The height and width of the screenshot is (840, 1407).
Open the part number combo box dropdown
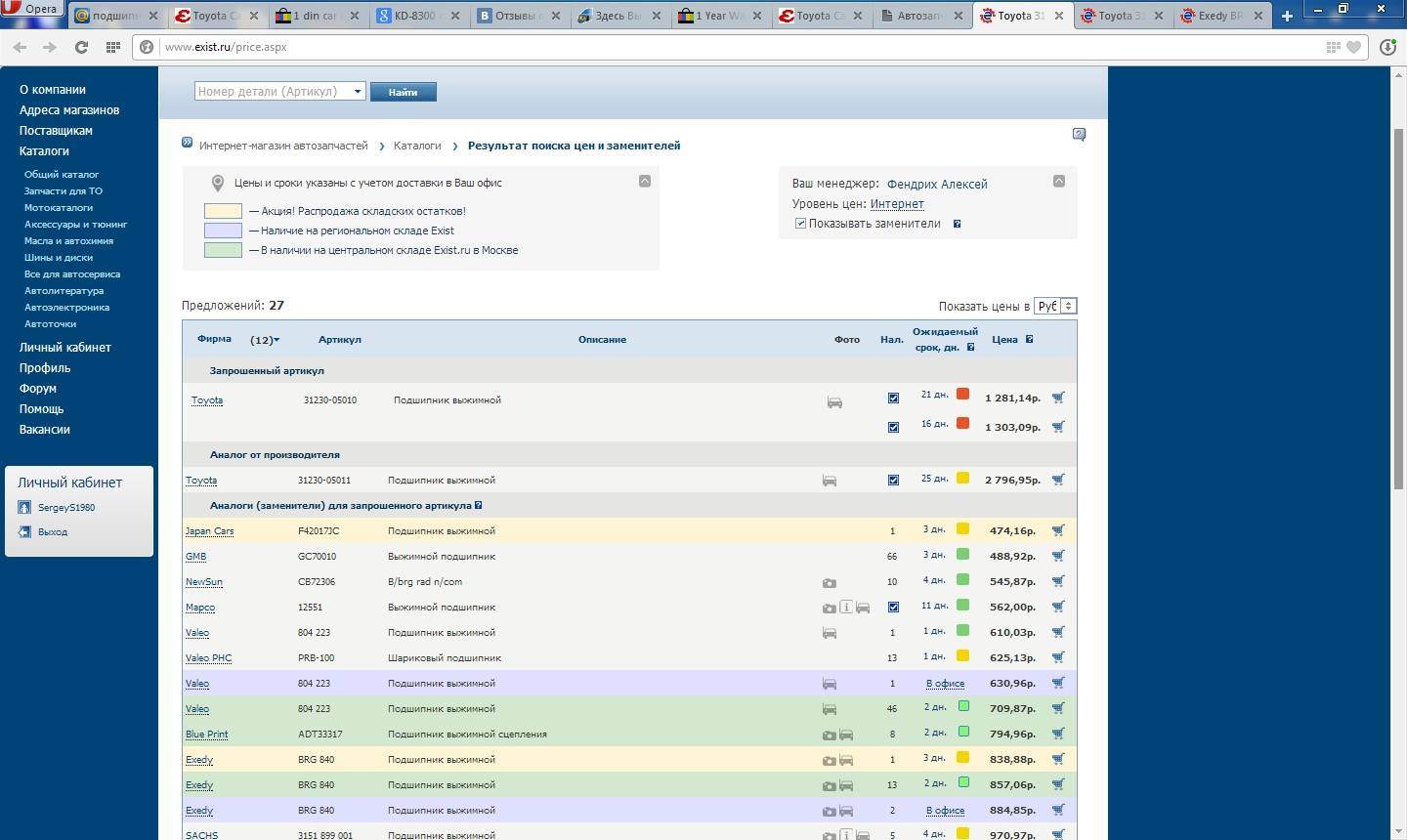click(358, 92)
